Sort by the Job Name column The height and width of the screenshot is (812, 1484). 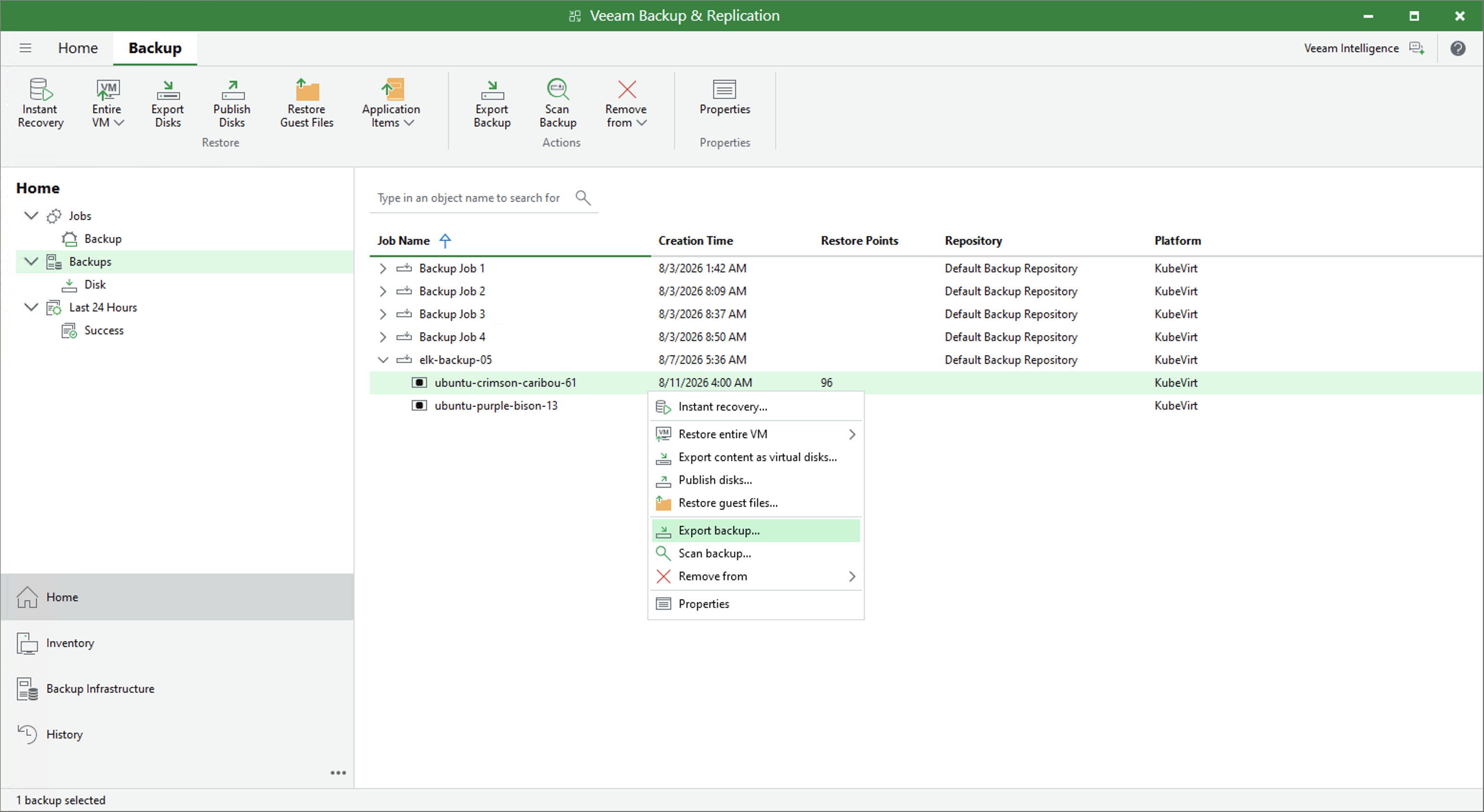[x=404, y=241]
